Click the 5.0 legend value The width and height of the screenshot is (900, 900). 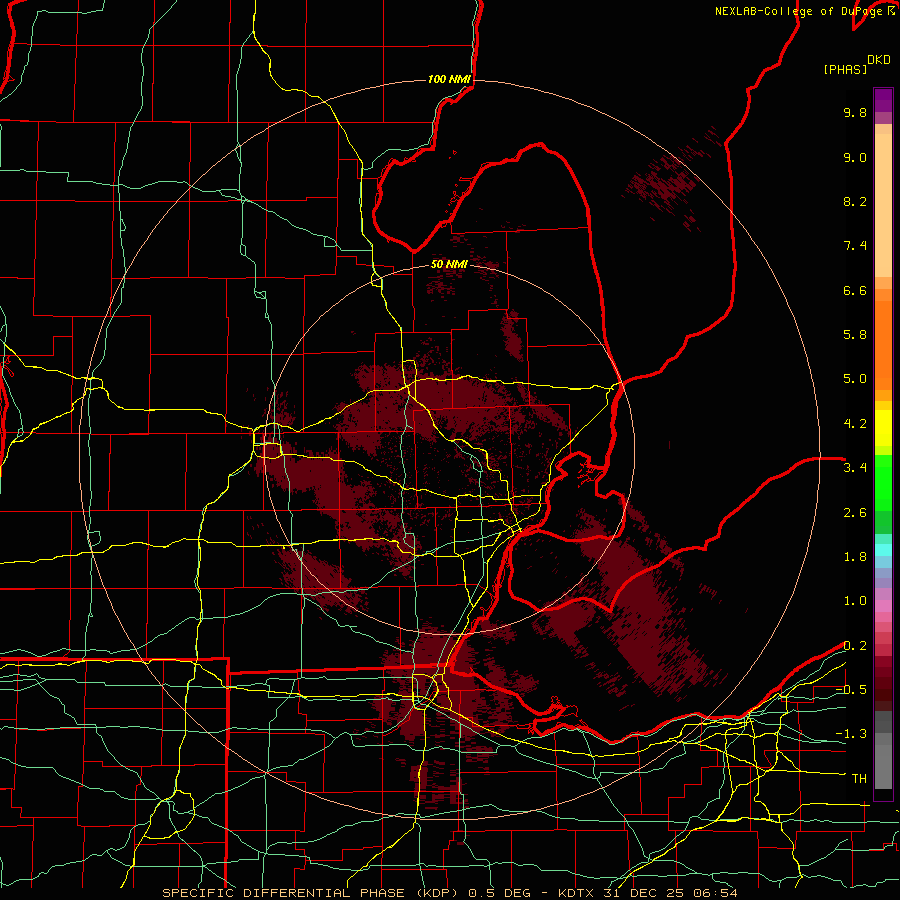855,379
